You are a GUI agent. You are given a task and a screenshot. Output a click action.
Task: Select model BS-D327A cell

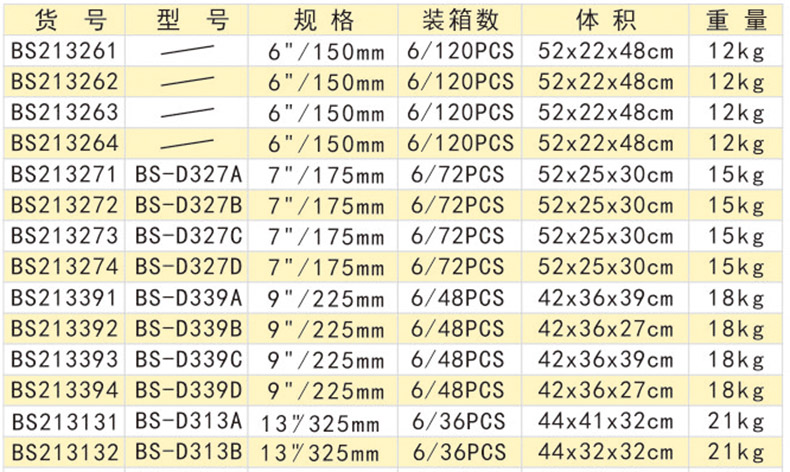189,175
